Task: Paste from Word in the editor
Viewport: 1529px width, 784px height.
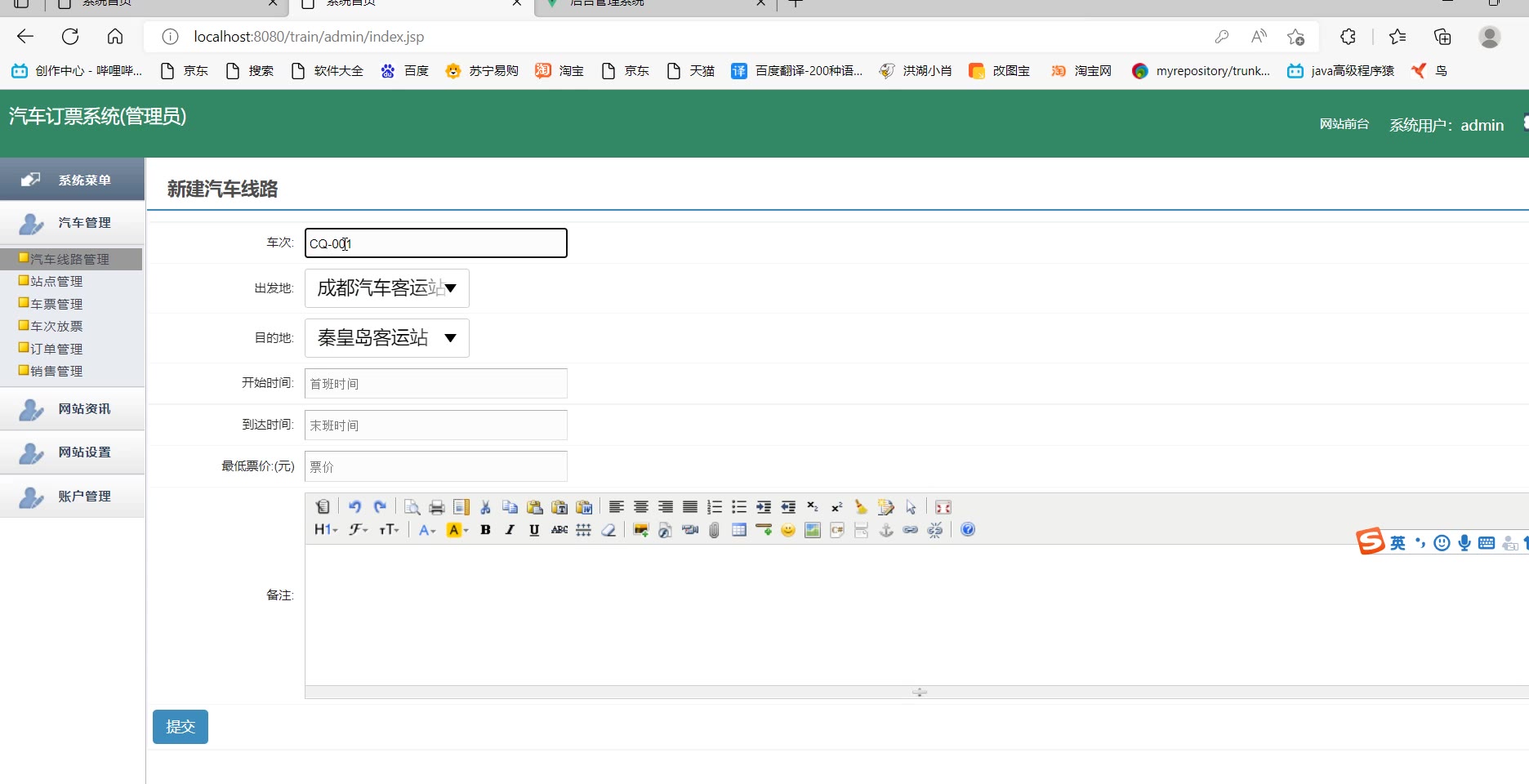Action: click(x=584, y=507)
